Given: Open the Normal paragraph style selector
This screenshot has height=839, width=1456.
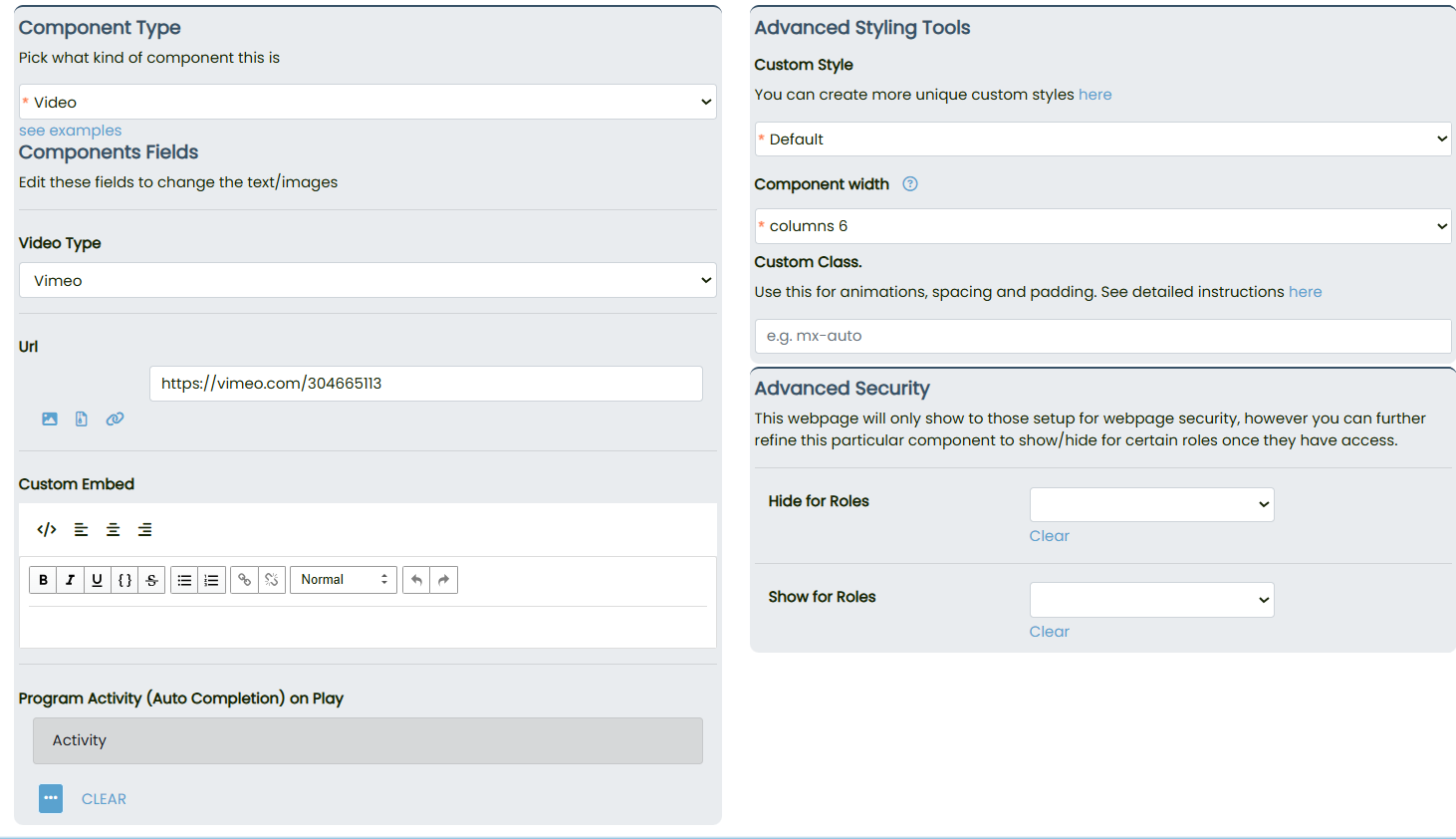Looking at the screenshot, I should tap(344, 580).
